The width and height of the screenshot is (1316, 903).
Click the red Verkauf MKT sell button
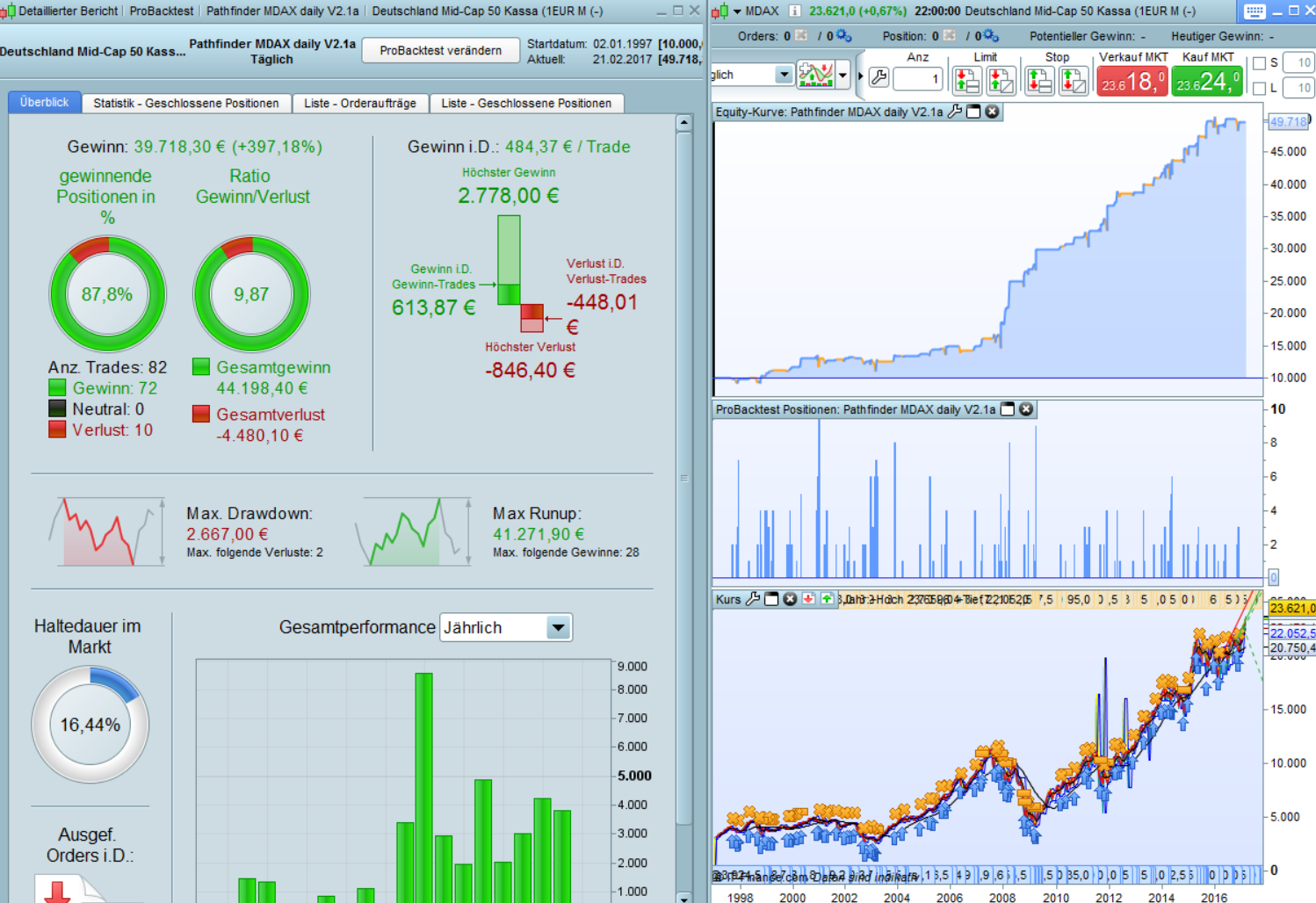pos(1132,82)
